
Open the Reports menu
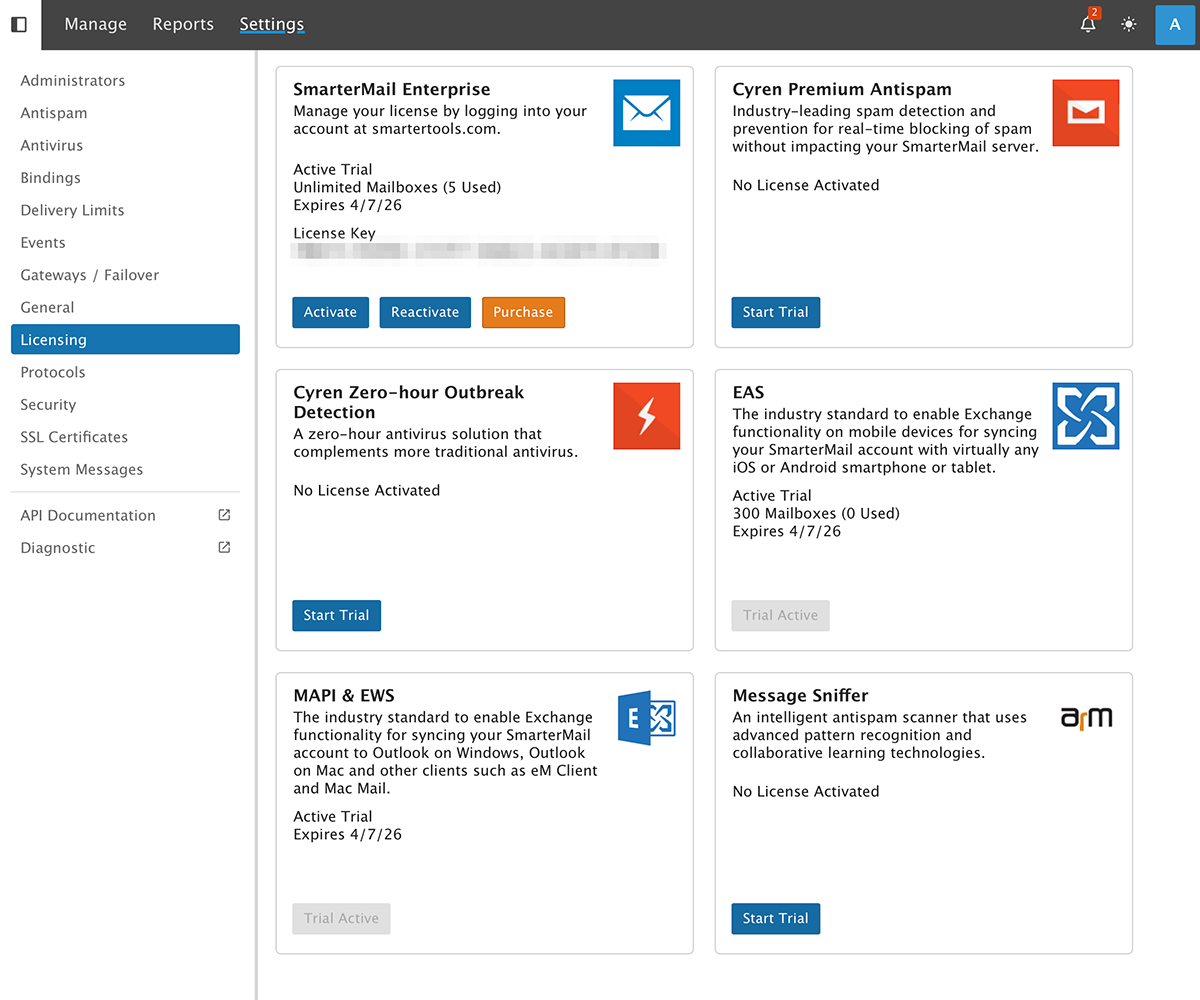click(183, 25)
